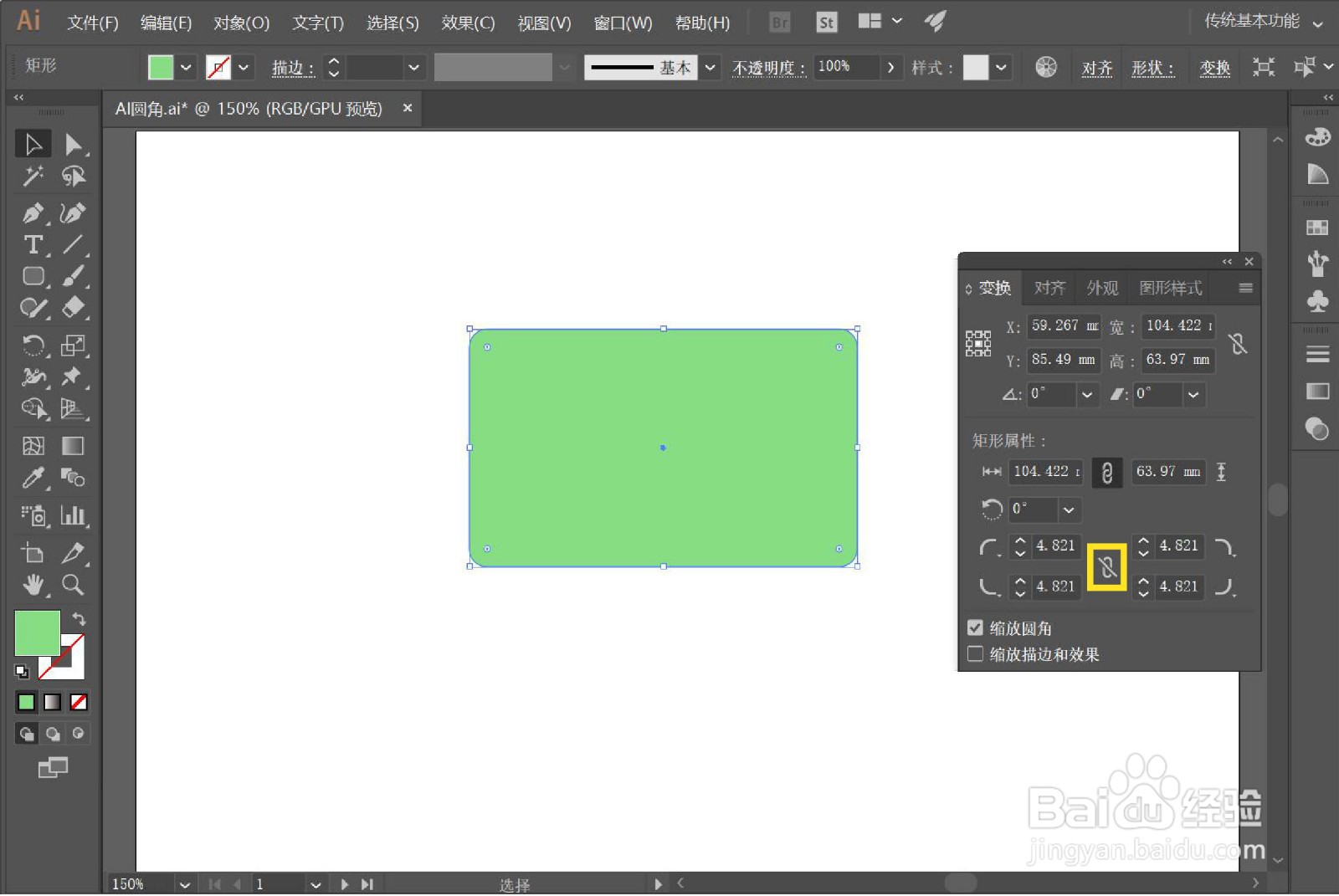Toggle constrain proportions for width and height
Screen dimensions: 1339x896
coord(1238,343)
